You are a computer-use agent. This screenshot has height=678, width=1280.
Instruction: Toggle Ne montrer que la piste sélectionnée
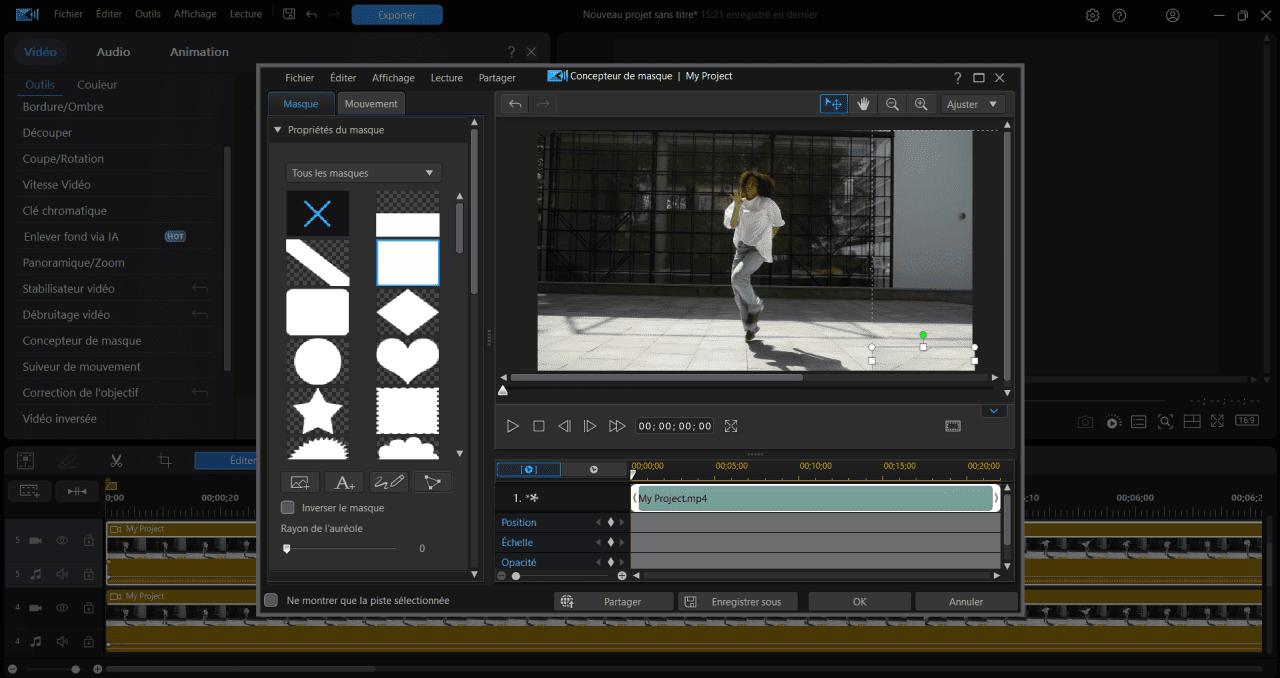coord(271,600)
